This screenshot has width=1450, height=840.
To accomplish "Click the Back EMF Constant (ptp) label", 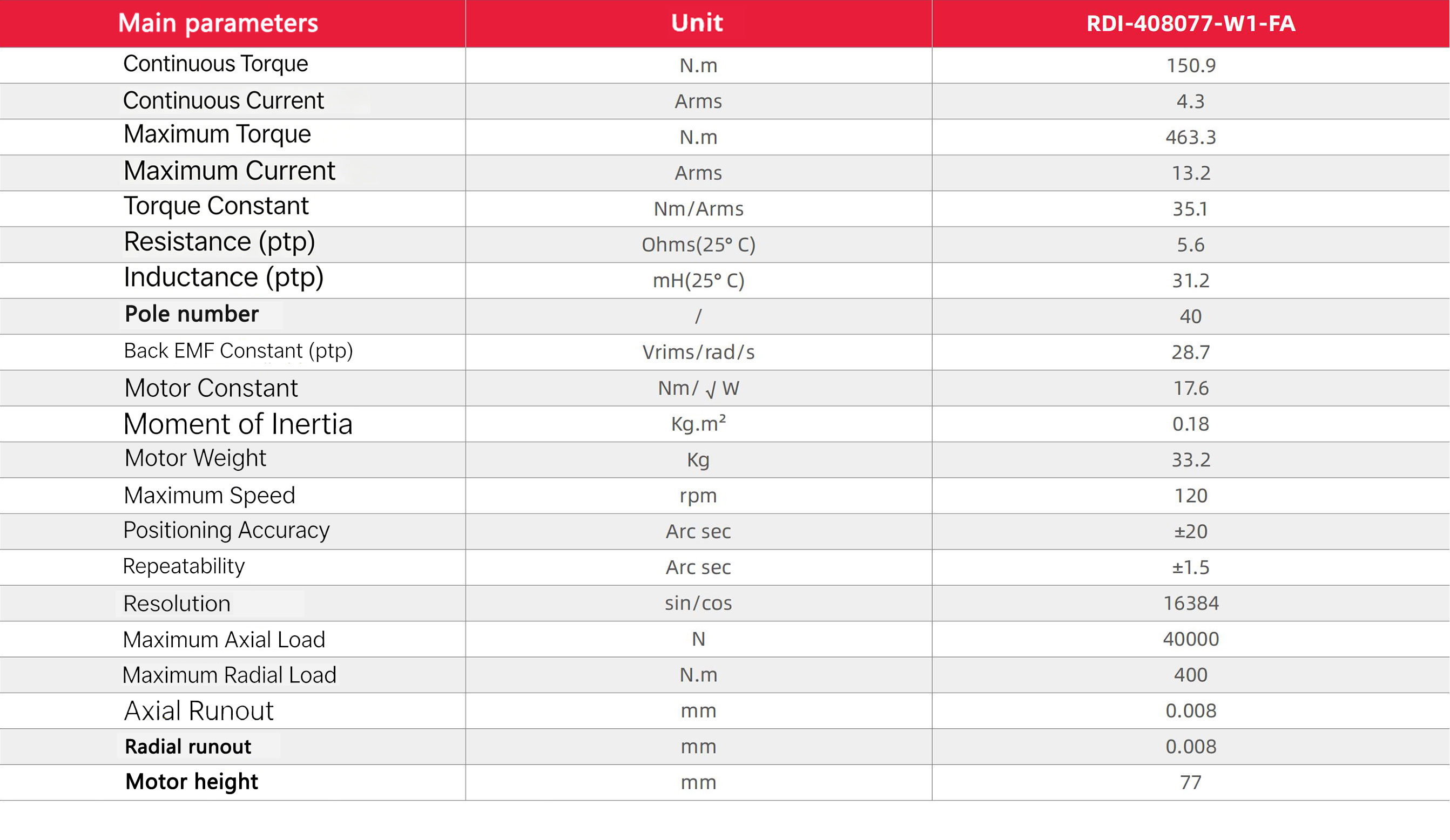I will pos(238,351).
